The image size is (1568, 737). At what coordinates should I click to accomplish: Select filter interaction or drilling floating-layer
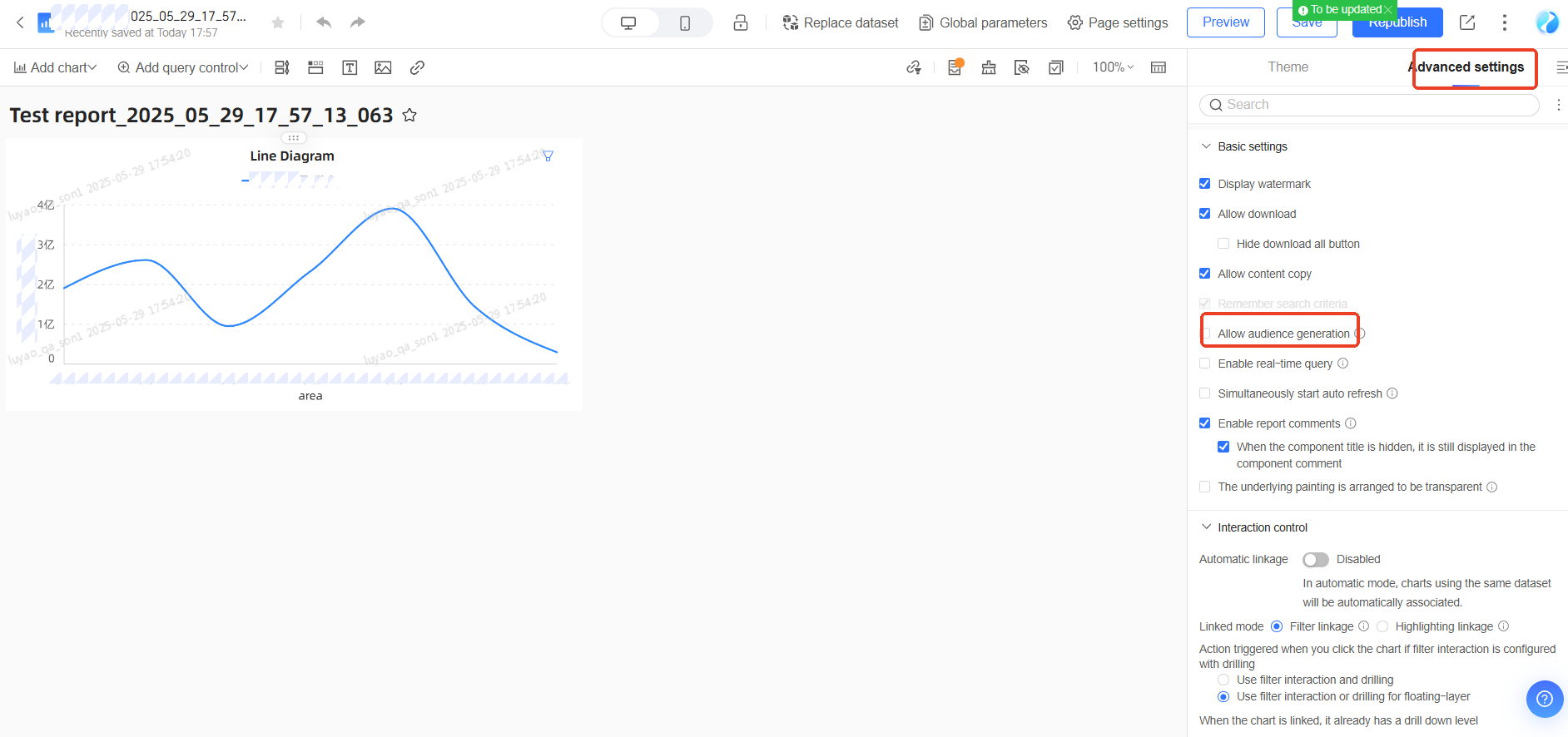point(1223,696)
